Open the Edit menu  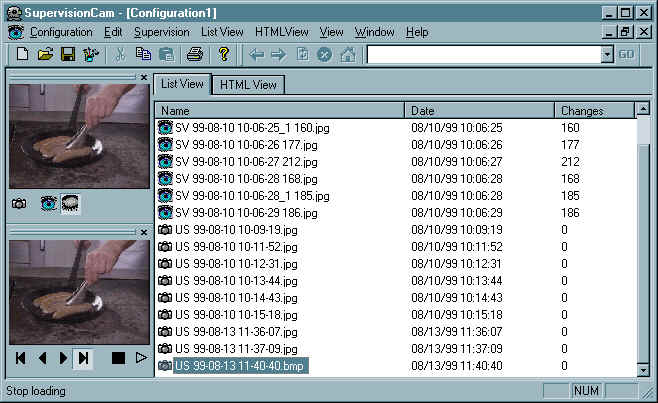(x=113, y=32)
